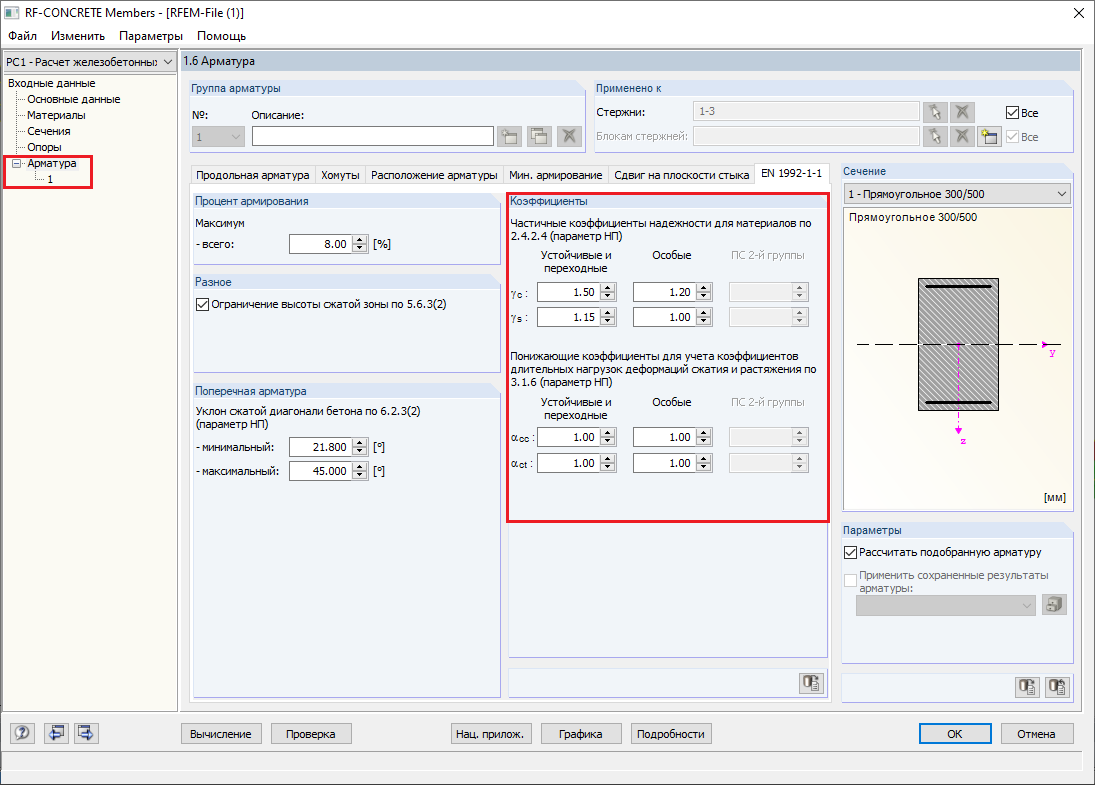Click the Нац. прилож. button
The image size is (1095, 785).
490,734
